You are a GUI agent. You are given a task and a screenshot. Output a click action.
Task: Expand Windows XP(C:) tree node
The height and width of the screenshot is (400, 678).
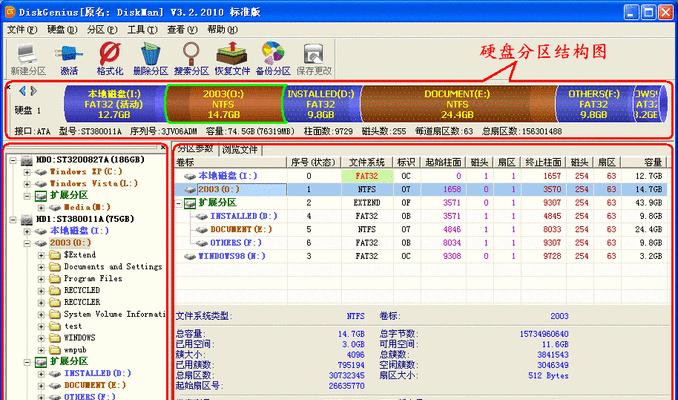[27, 172]
